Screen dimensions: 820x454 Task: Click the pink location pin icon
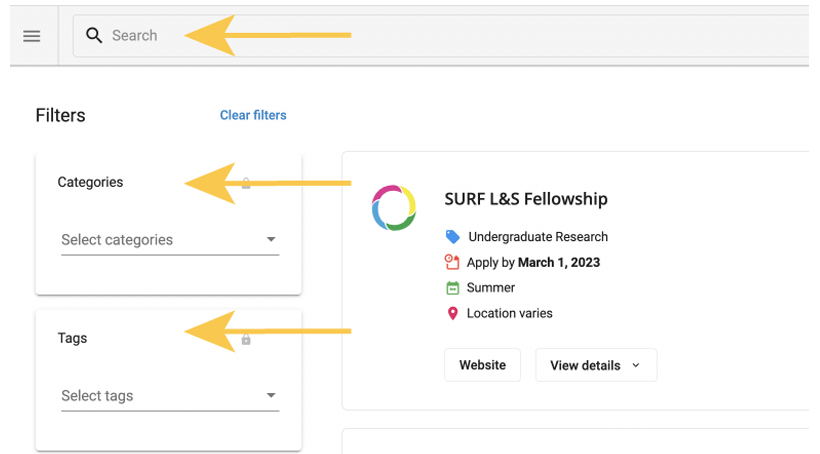click(x=453, y=313)
